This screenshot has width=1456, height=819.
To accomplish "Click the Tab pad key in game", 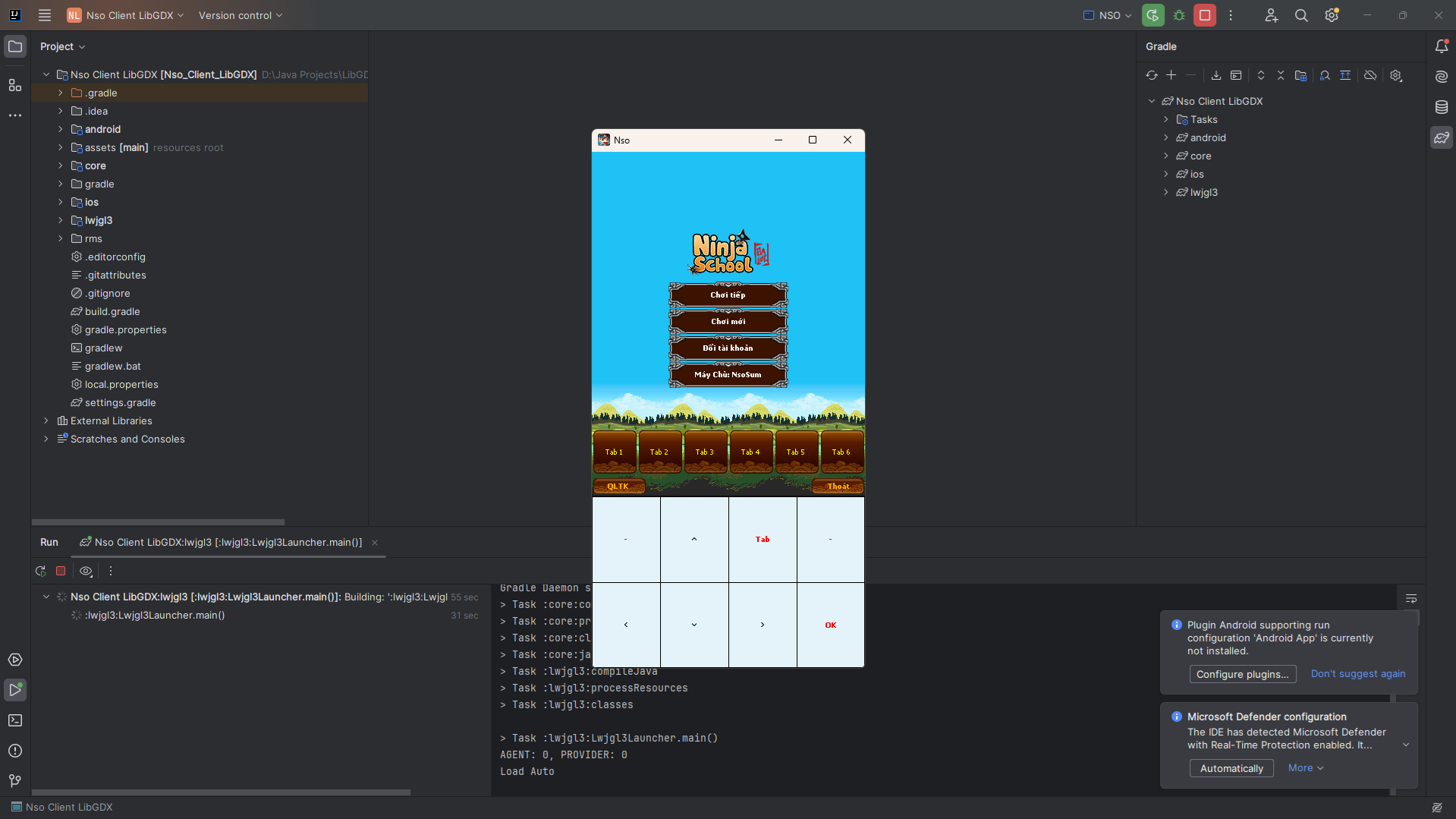I will point(763,539).
